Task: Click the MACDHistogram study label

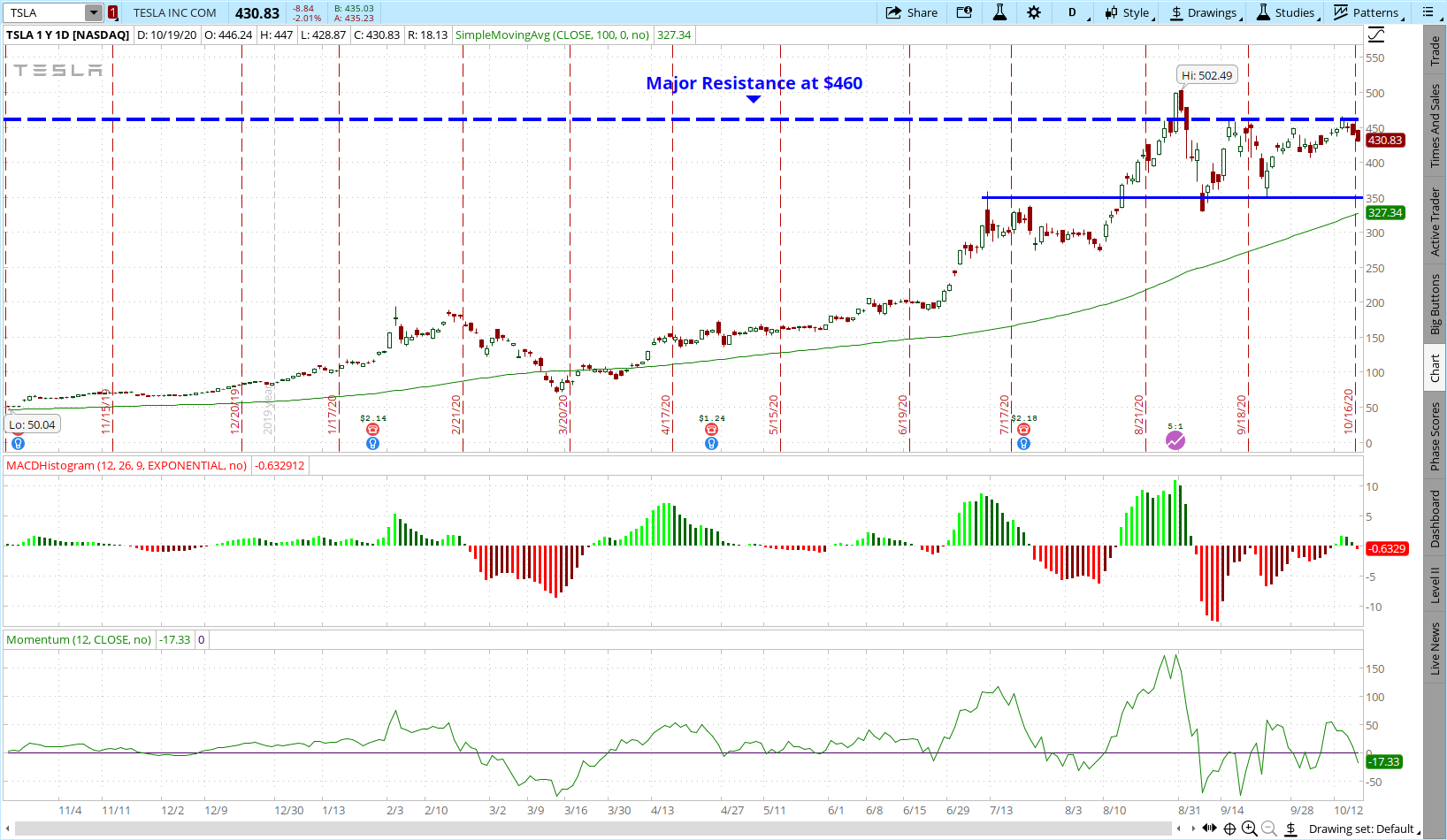Action: [x=126, y=465]
